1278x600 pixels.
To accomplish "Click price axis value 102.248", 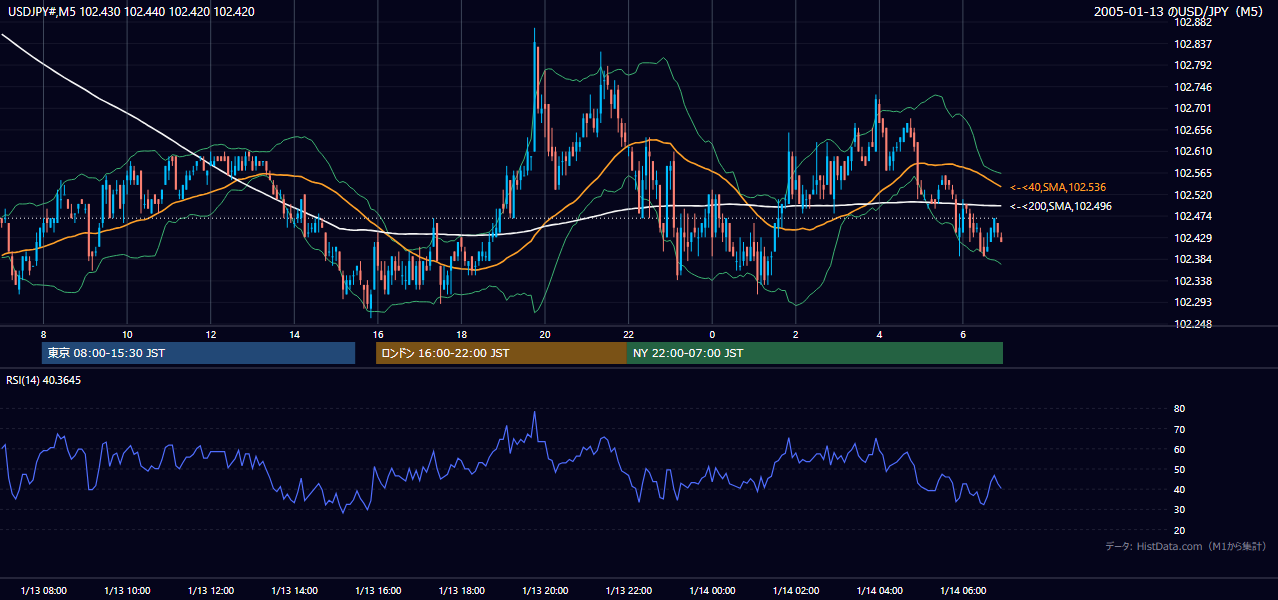I will [1194, 324].
